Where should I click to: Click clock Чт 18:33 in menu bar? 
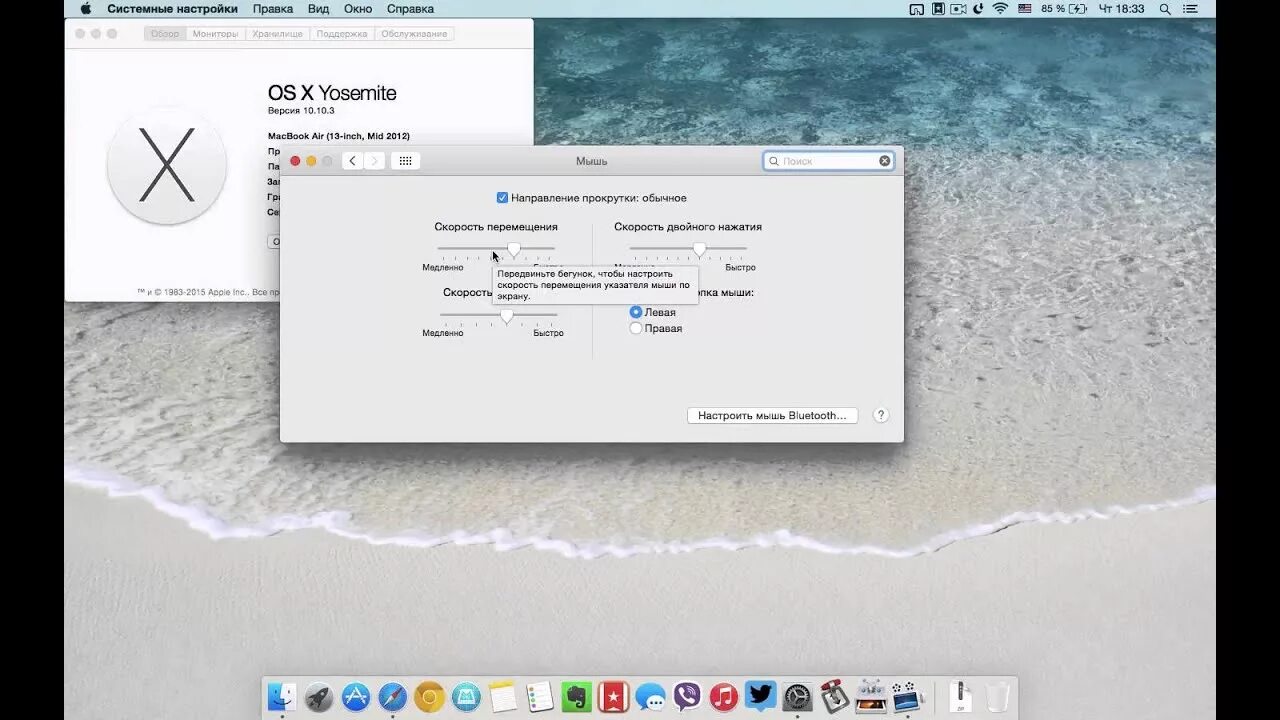pyautogui.click(x=1121, y=9)
